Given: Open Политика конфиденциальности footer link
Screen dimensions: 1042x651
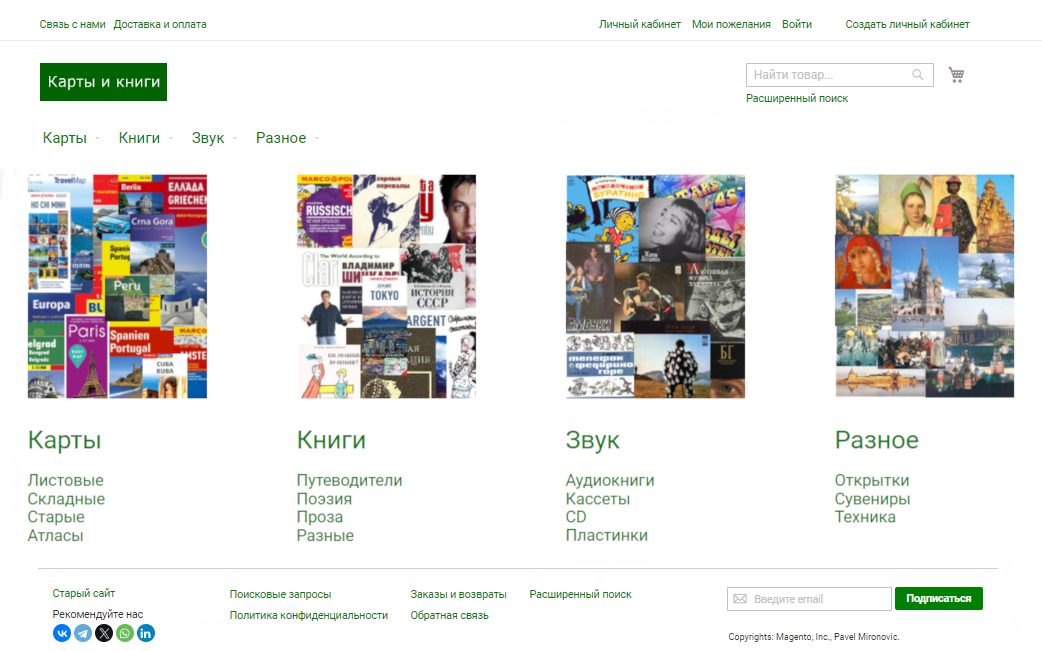Looking at the screenshot, I should (x=309, y=615).
